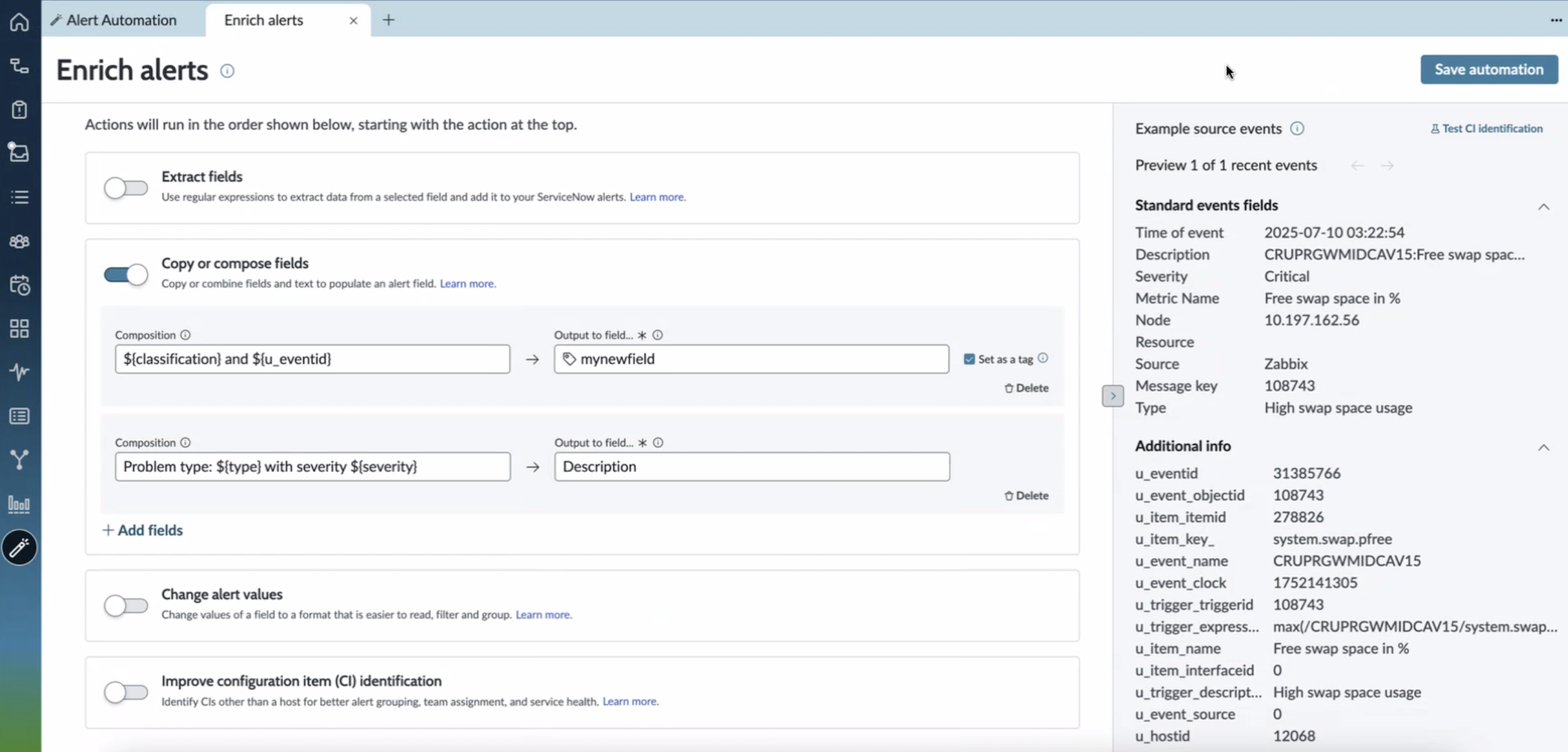Switch to the Alert Automation tab

114,20
